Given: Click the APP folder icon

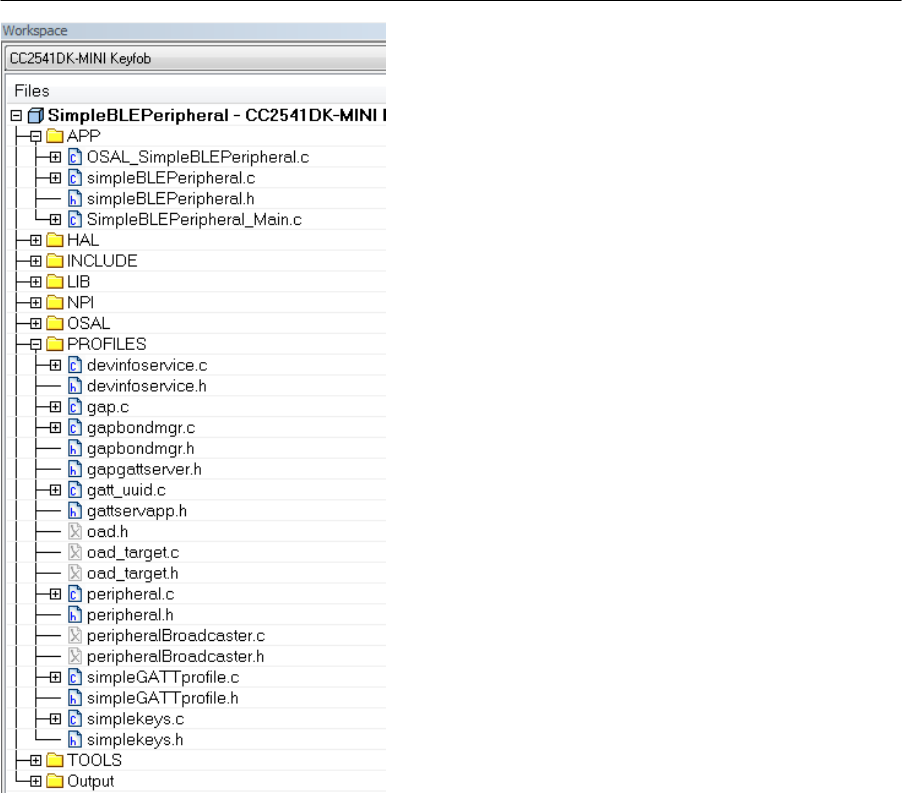Looking at the screenshot, I should pos(55,136).
